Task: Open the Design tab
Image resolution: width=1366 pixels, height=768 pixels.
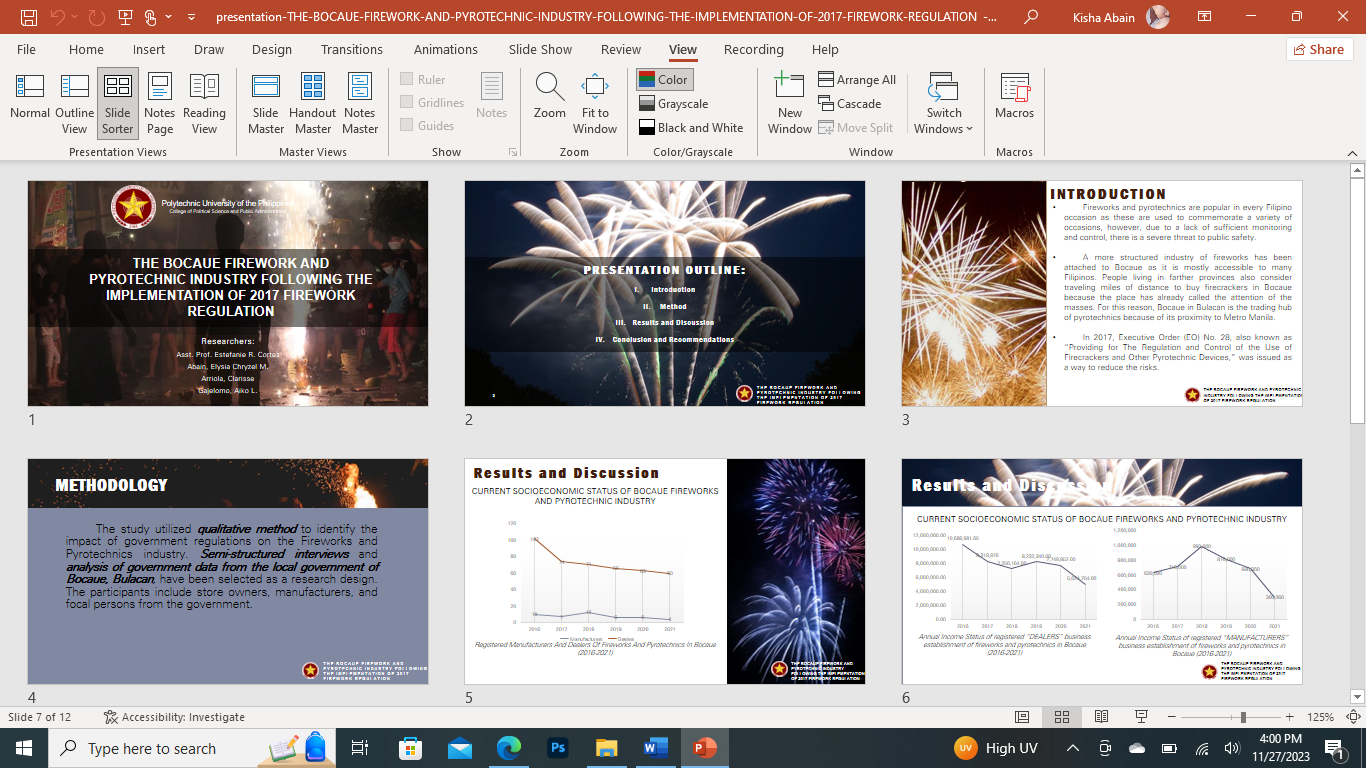Action: click(272, 49)
